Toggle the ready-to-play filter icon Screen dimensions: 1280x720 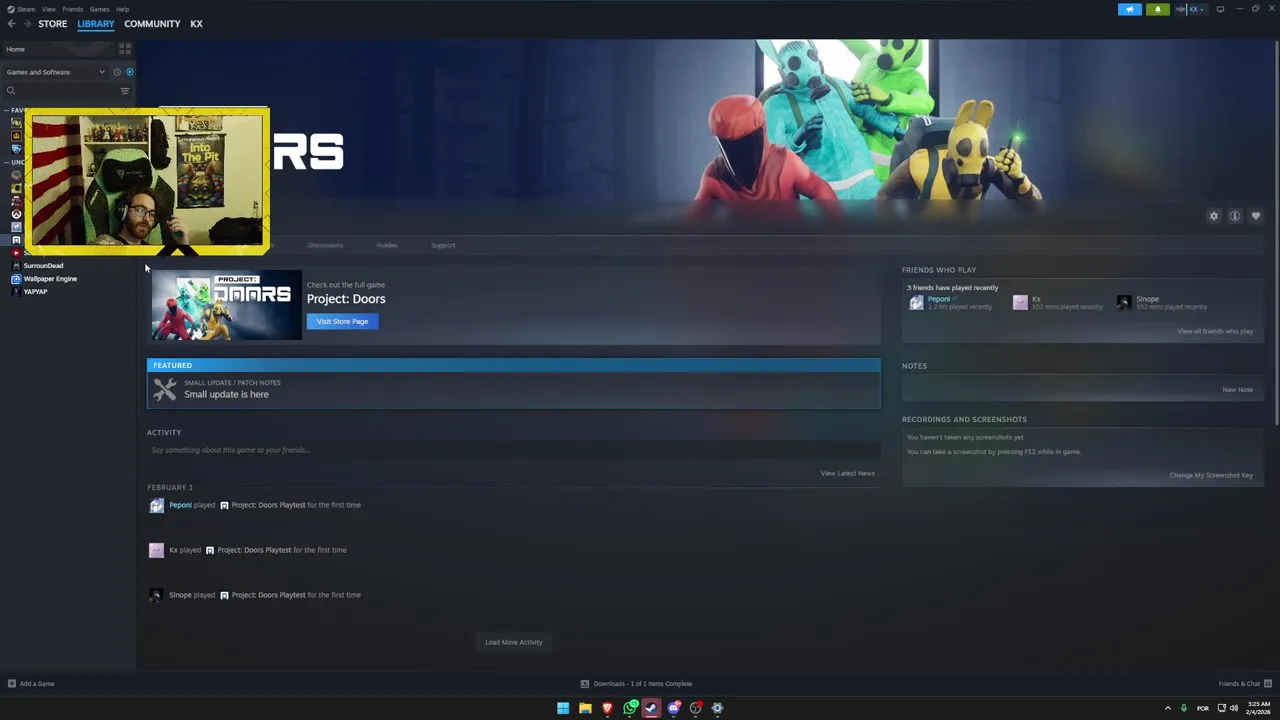[x=129, y=72]
